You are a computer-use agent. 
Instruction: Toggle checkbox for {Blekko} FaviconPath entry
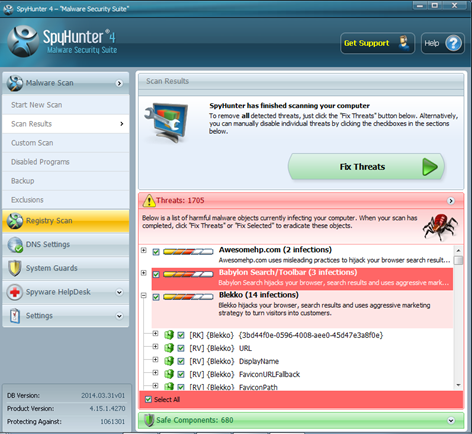pyautogui.click(x=181, y=387)
